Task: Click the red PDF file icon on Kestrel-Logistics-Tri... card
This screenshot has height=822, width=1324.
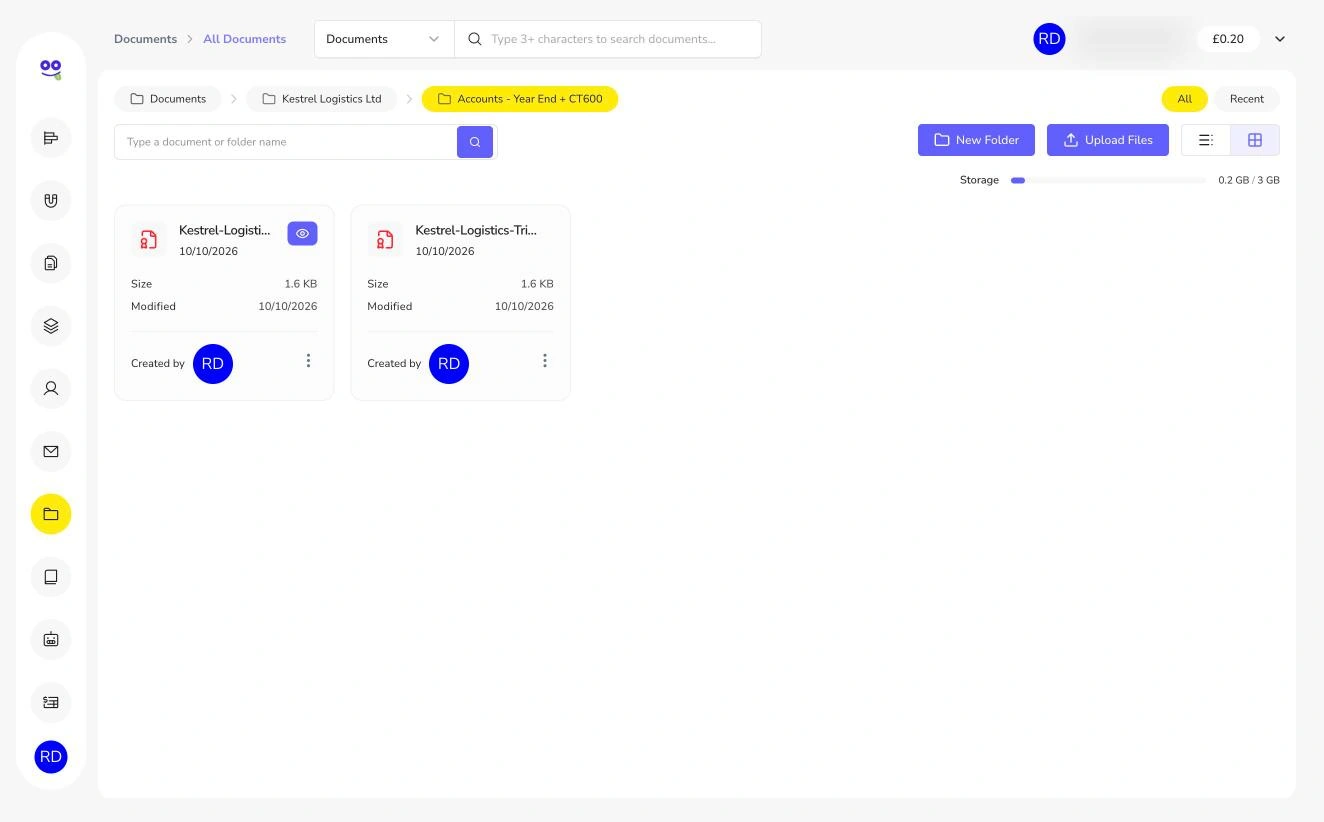Action: (x=385, y=240)
